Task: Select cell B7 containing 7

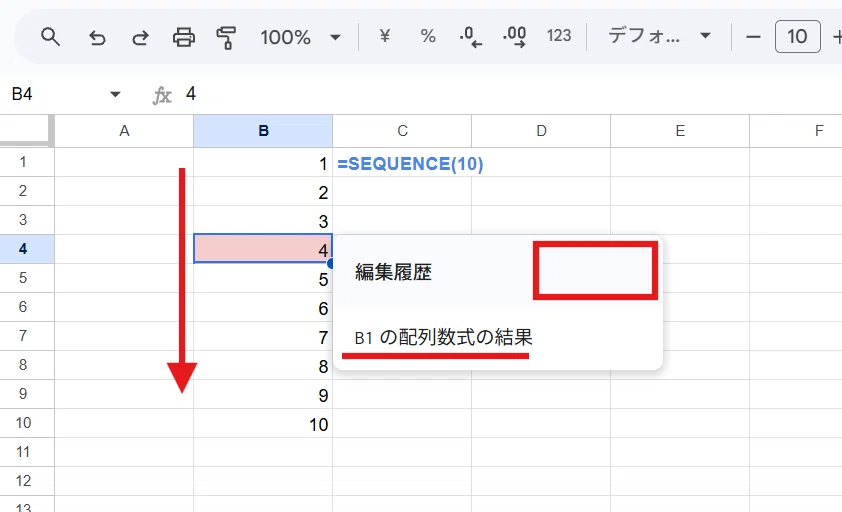Action: (x=263, y=336)
